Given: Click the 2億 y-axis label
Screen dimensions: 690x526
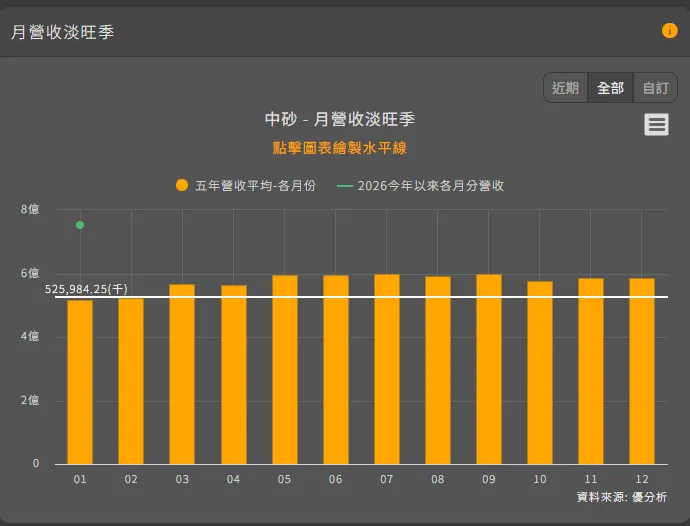Looking at the screenshot, I should 30,401.
